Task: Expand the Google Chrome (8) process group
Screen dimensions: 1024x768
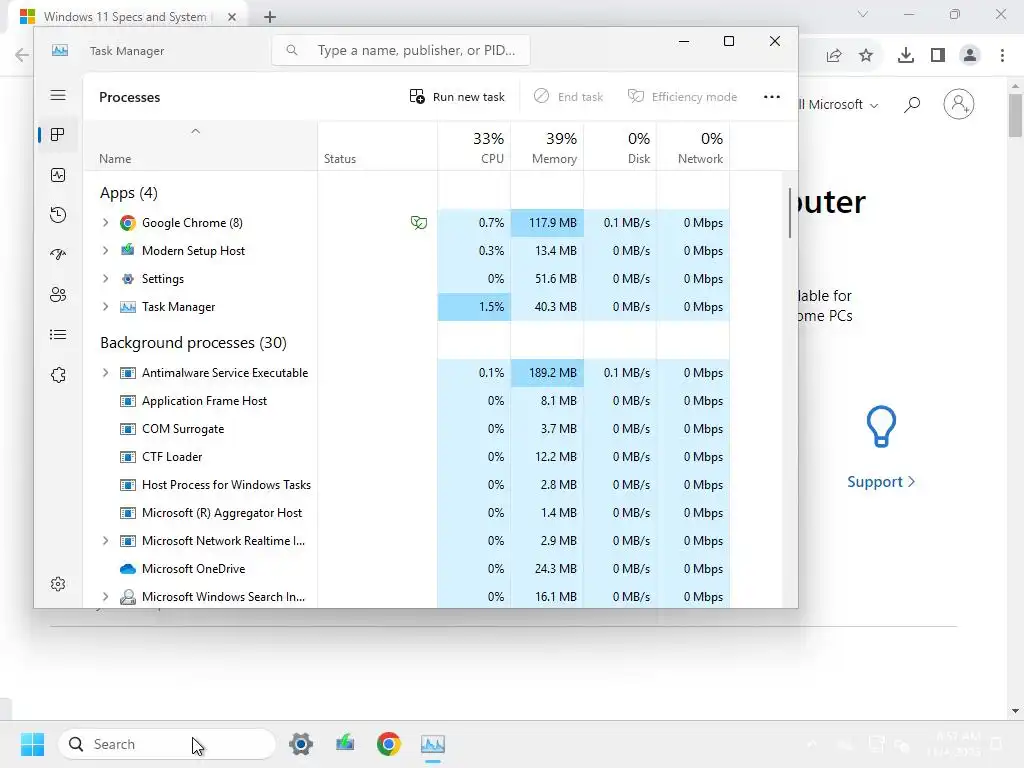Action: click(x=105, y=223)
